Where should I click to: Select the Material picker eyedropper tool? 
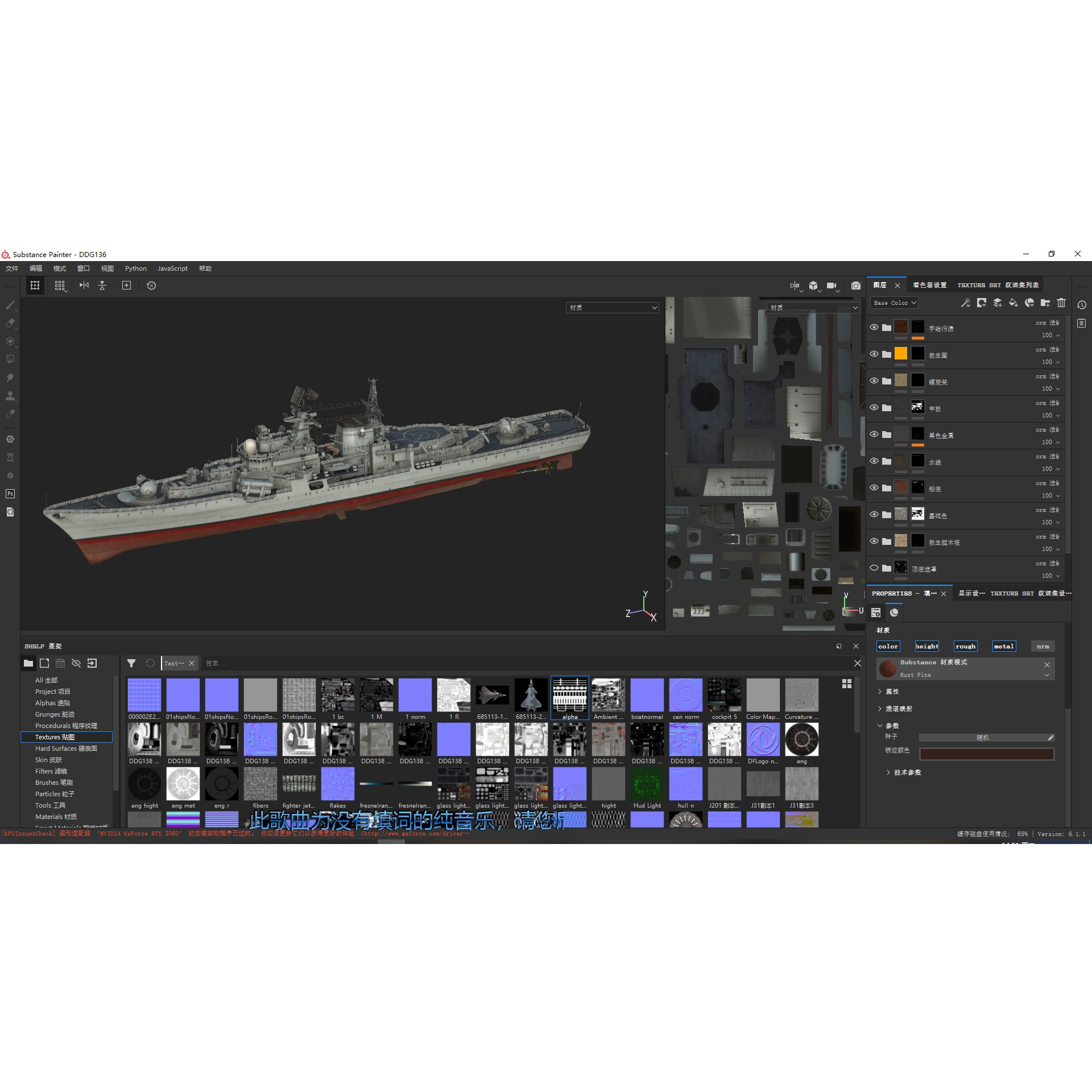pos(10,415)
